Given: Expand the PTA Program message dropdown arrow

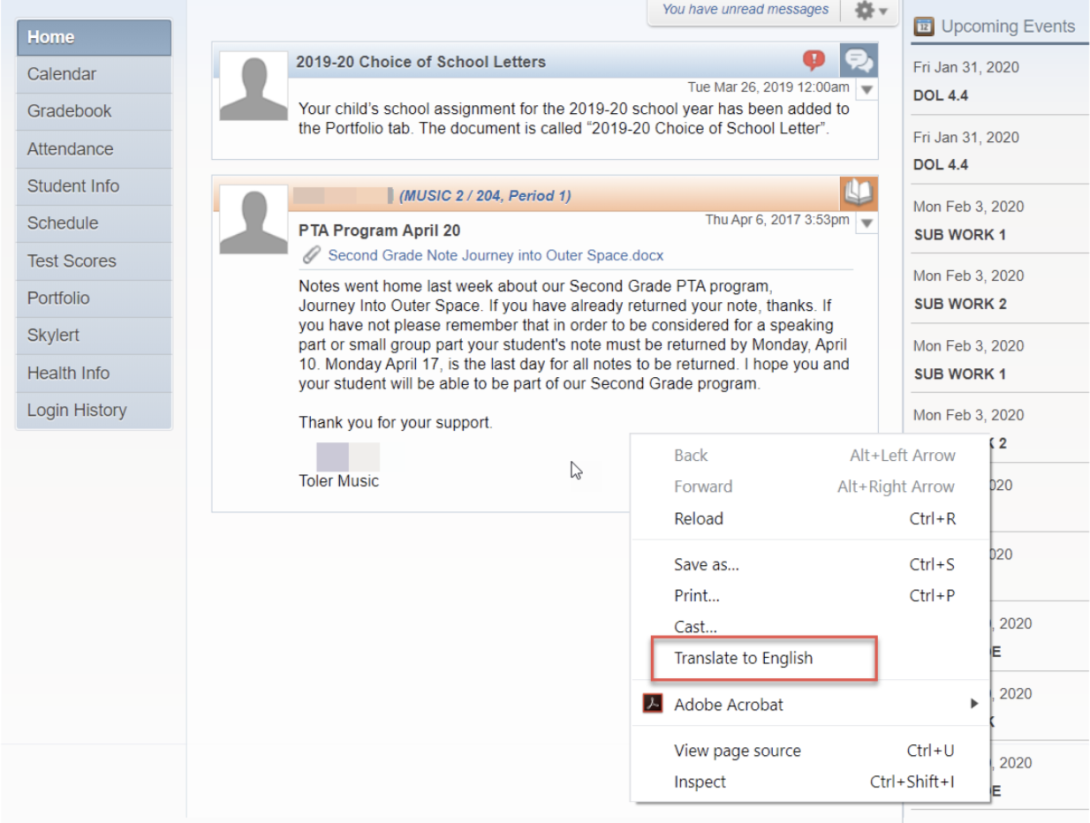Looking at the screenshot, I should pos(867,223).
